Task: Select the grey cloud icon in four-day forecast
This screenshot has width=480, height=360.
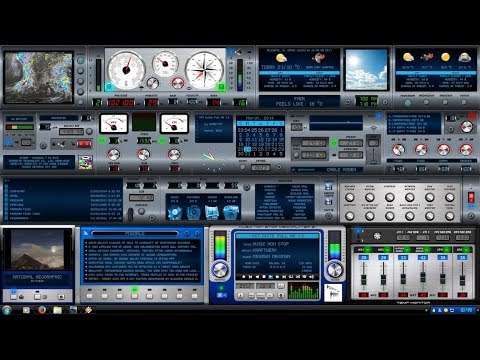Action: 464,57
